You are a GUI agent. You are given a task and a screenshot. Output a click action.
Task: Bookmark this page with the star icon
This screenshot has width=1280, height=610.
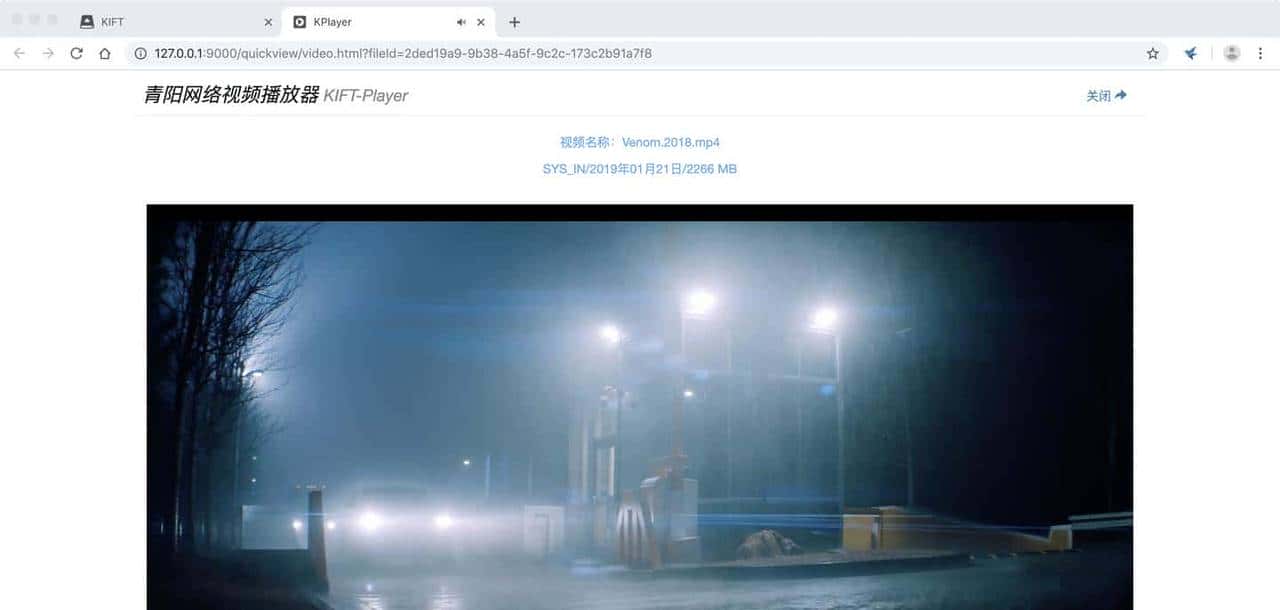click(x=1152, y=53)
